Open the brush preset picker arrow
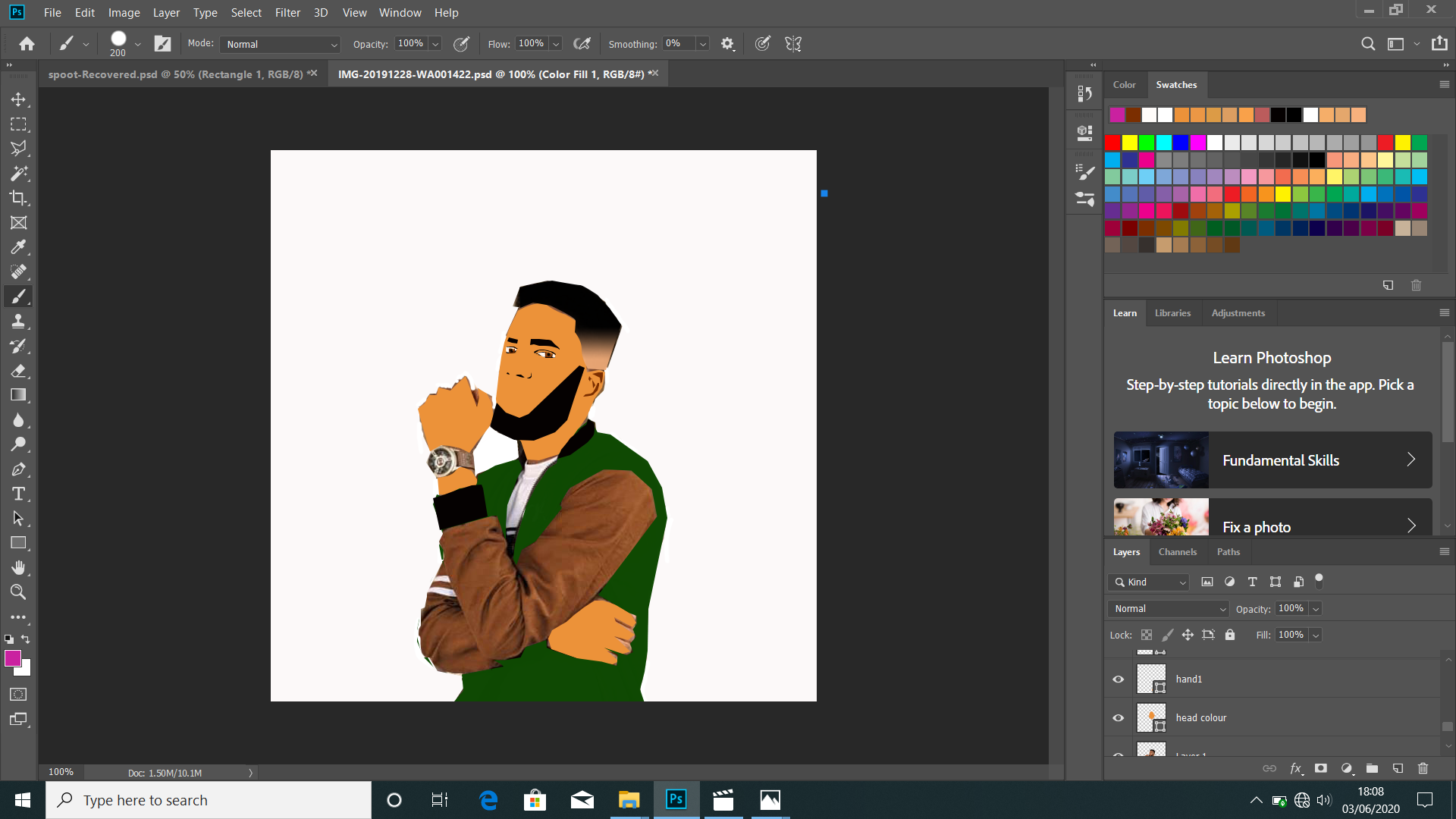 click(x=137, y=44)
